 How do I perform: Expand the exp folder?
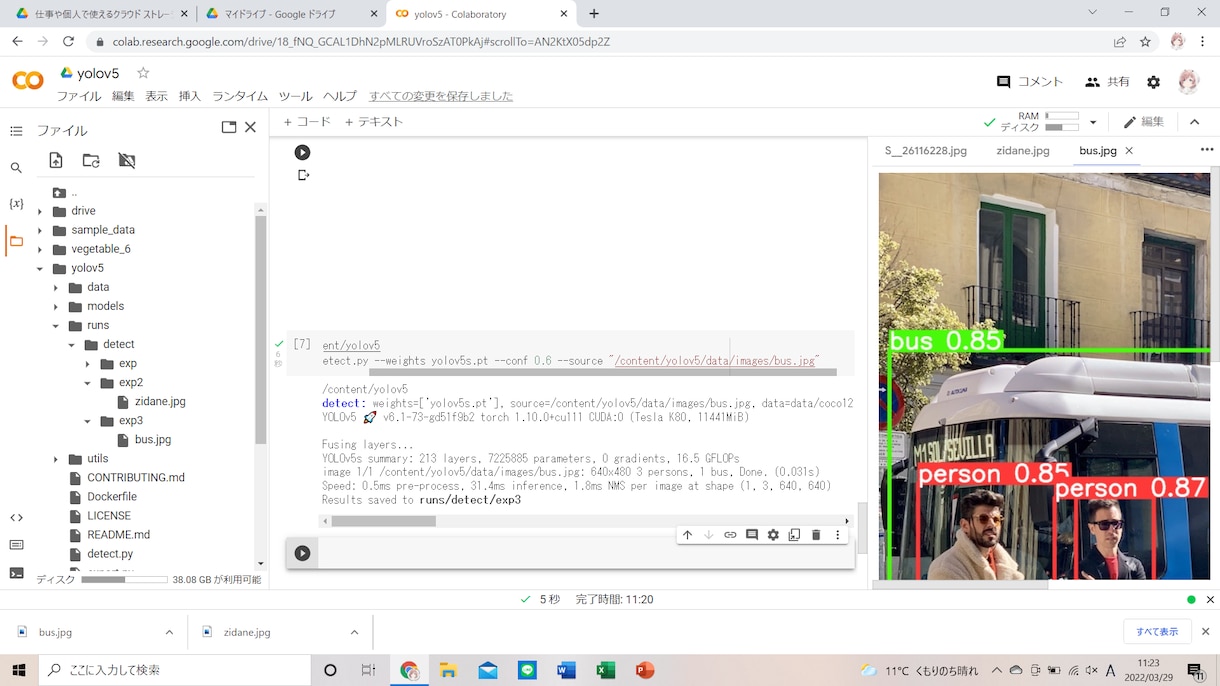coord(88,364)
